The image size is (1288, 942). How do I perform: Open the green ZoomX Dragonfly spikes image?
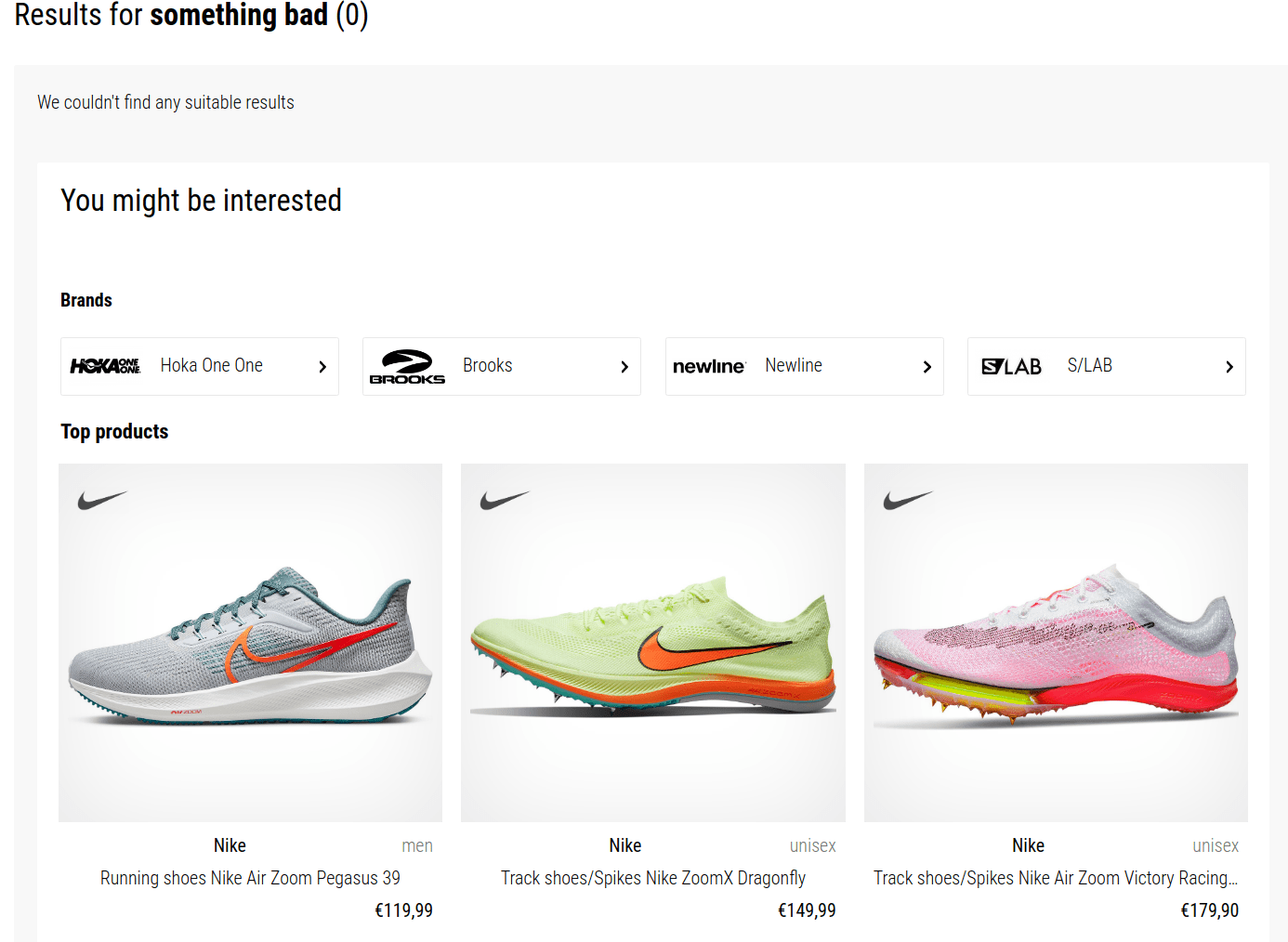[653, 643]
